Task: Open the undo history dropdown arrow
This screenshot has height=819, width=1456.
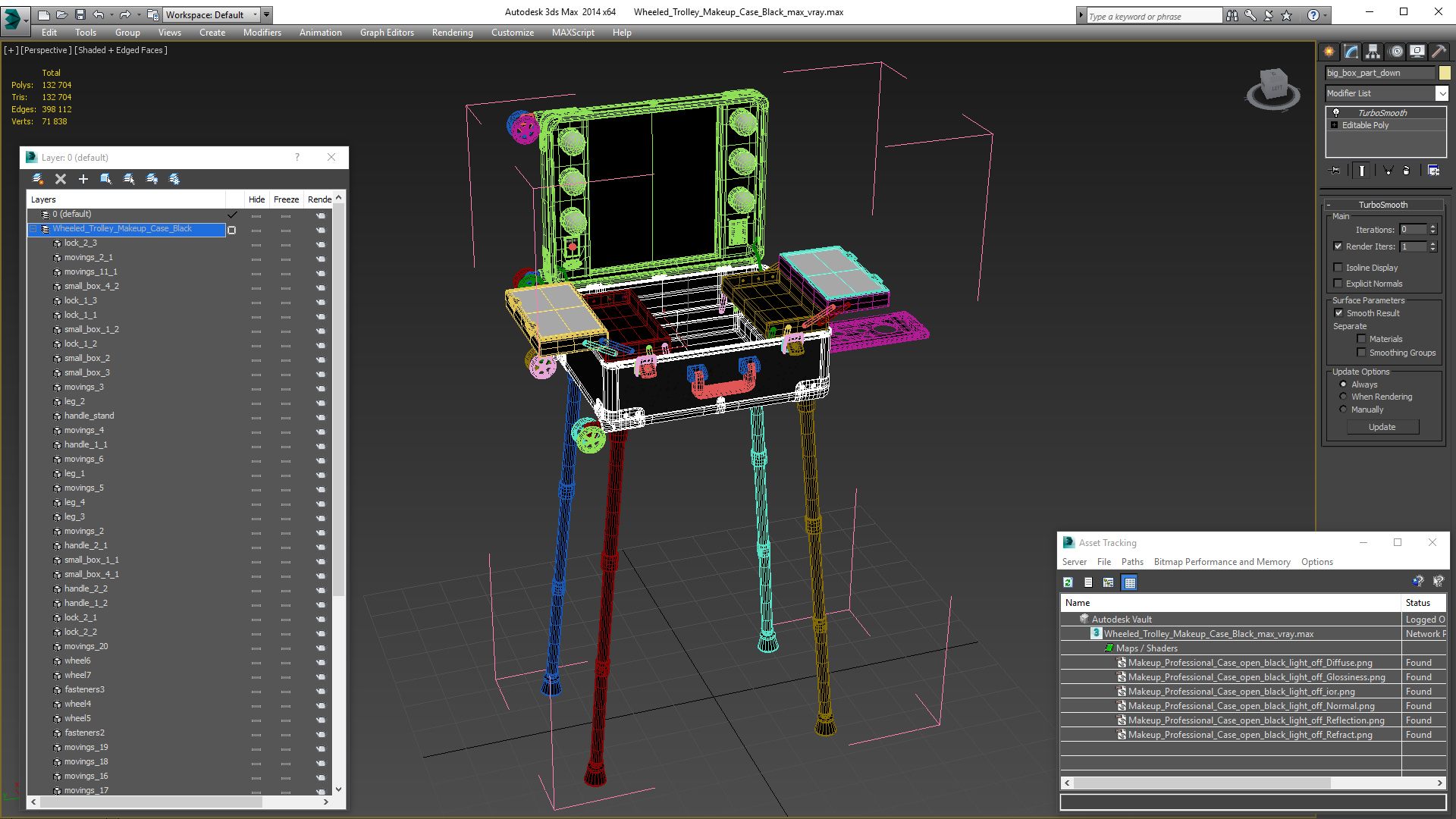Action: click(x=111, y=14)
